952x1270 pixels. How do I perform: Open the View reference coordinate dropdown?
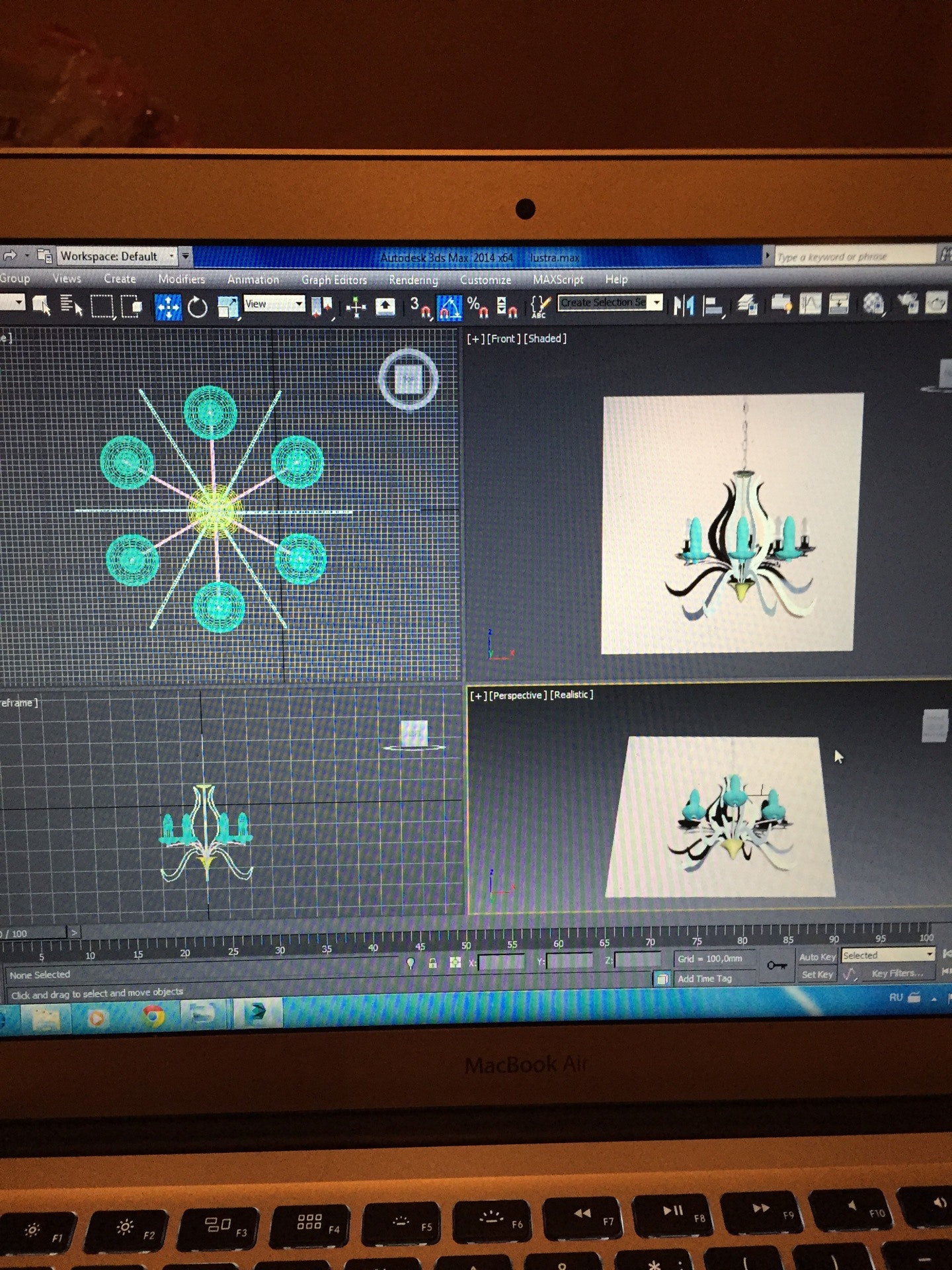(x=274, y=304)
